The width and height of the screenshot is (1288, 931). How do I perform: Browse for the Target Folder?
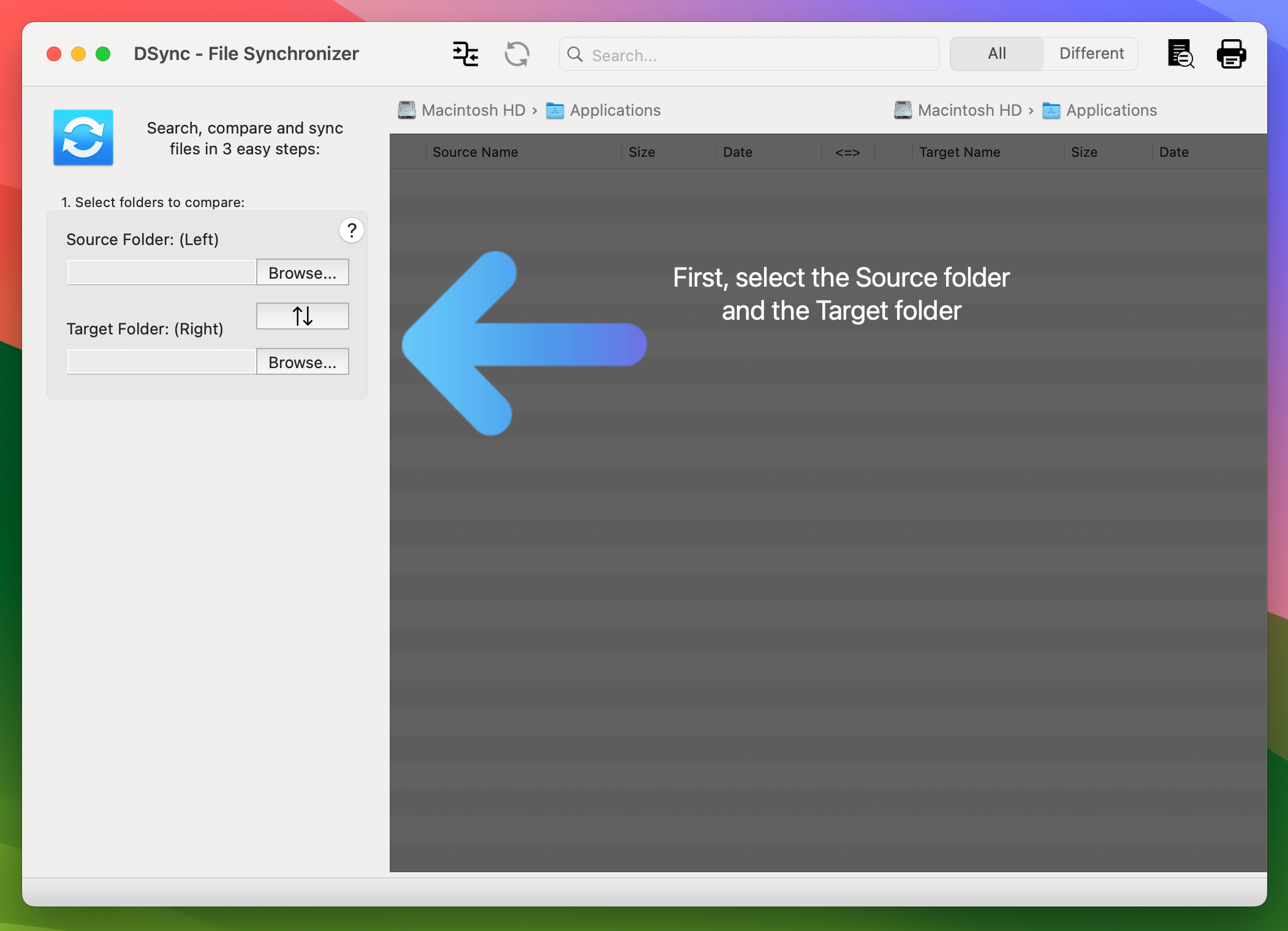(x=302, y=362)
